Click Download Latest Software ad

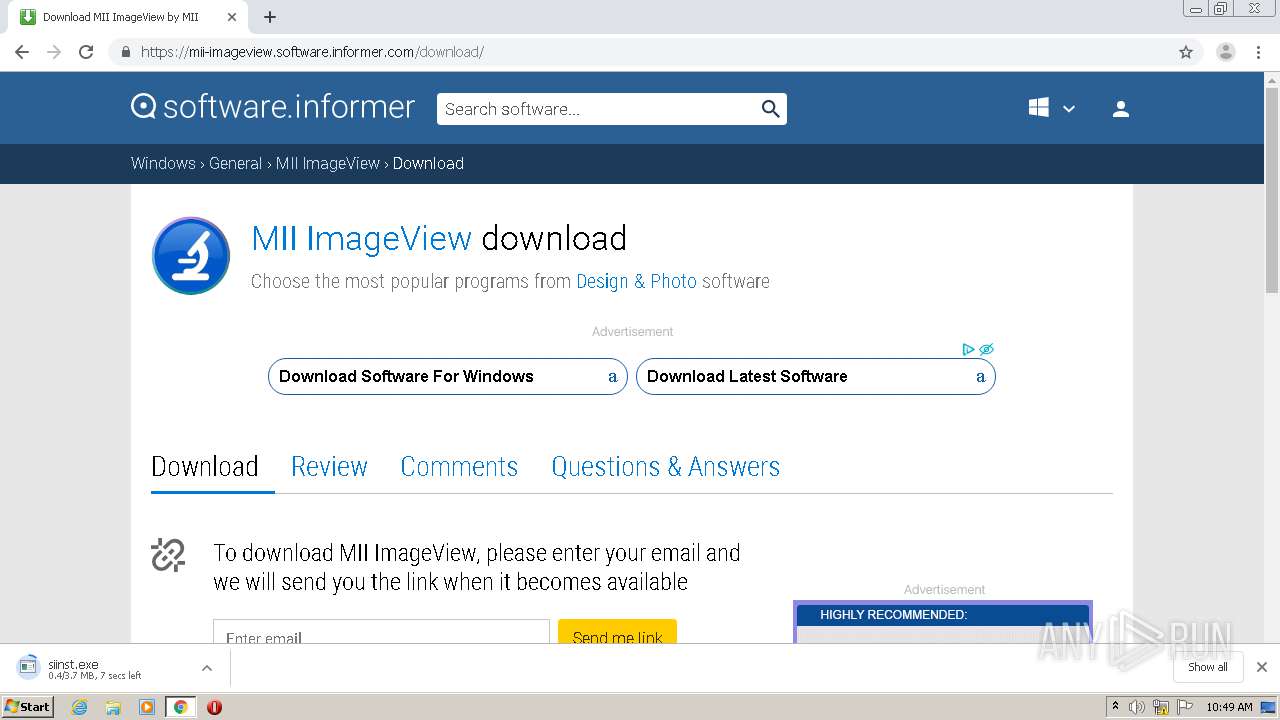[x=815, y=376]
